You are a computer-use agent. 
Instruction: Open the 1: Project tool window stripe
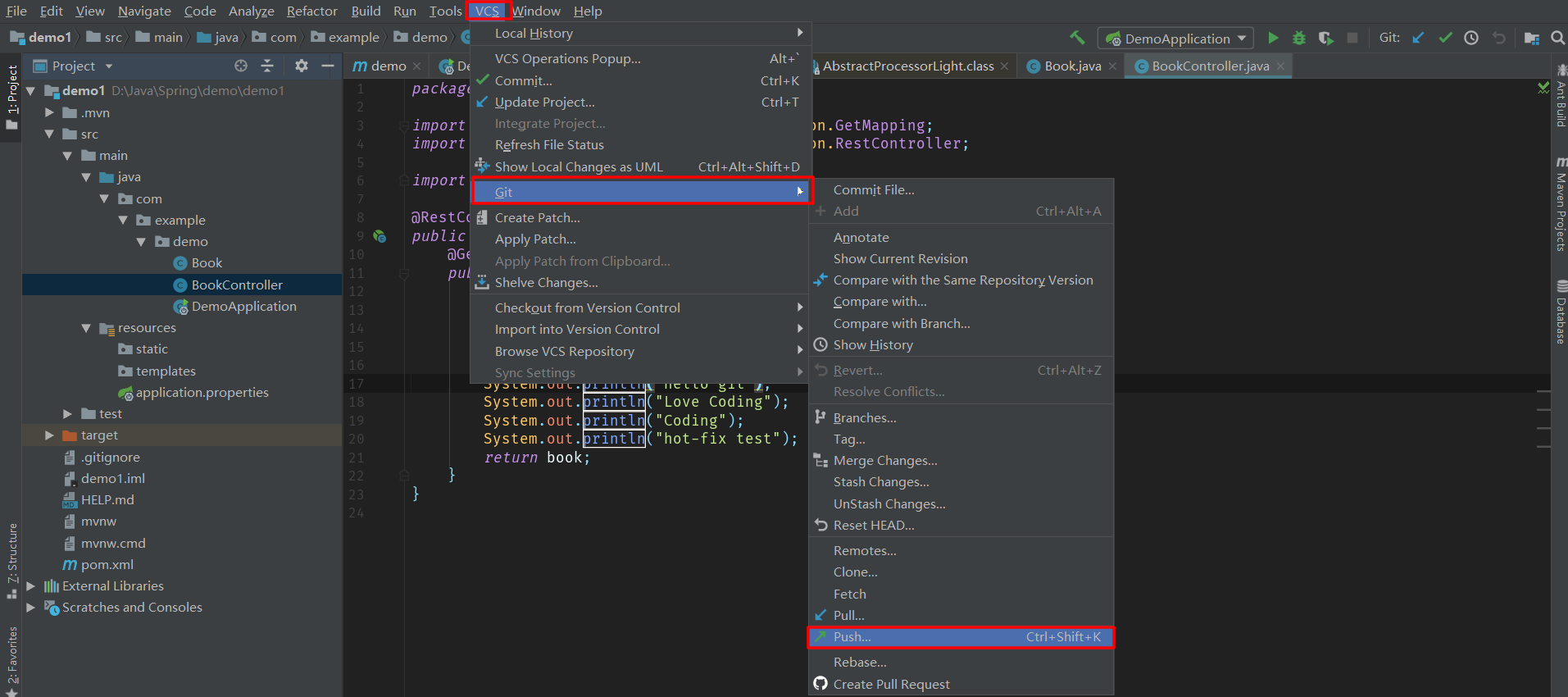click(11, 97)
